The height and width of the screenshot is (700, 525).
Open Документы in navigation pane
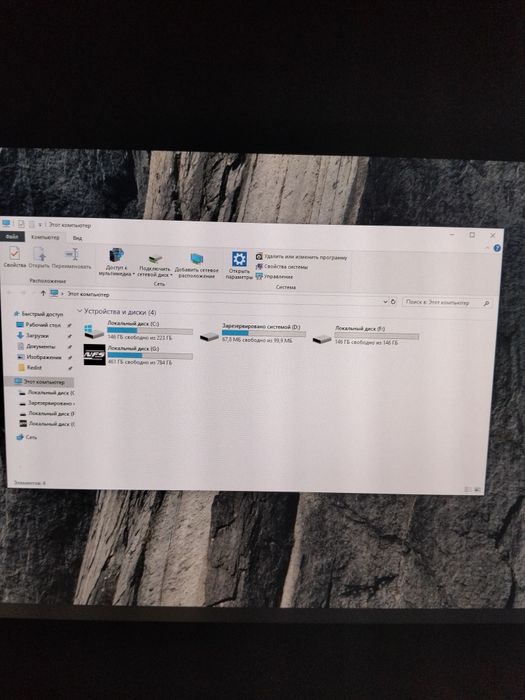pyautogui.click(x=37, y=346)
